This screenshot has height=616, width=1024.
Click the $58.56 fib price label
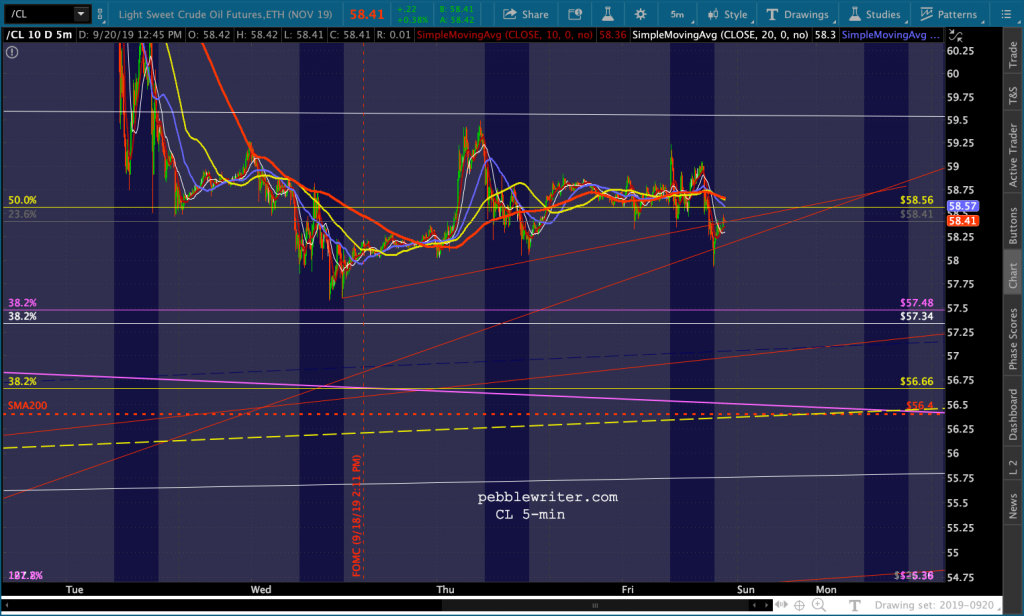tap(916, 200)
